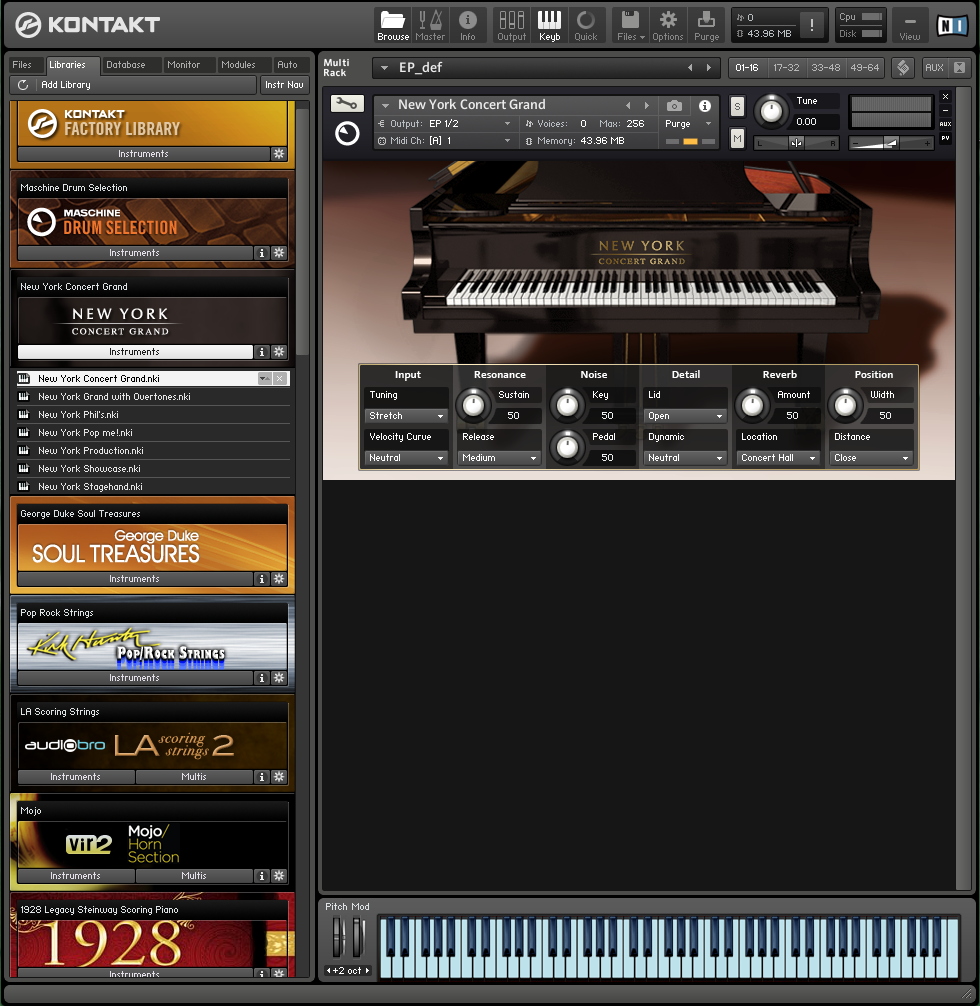Open the Location Concert Hall dropdown
This screenshot has height=1006, width=980.
pyautogui.click(x=778, y=457)
